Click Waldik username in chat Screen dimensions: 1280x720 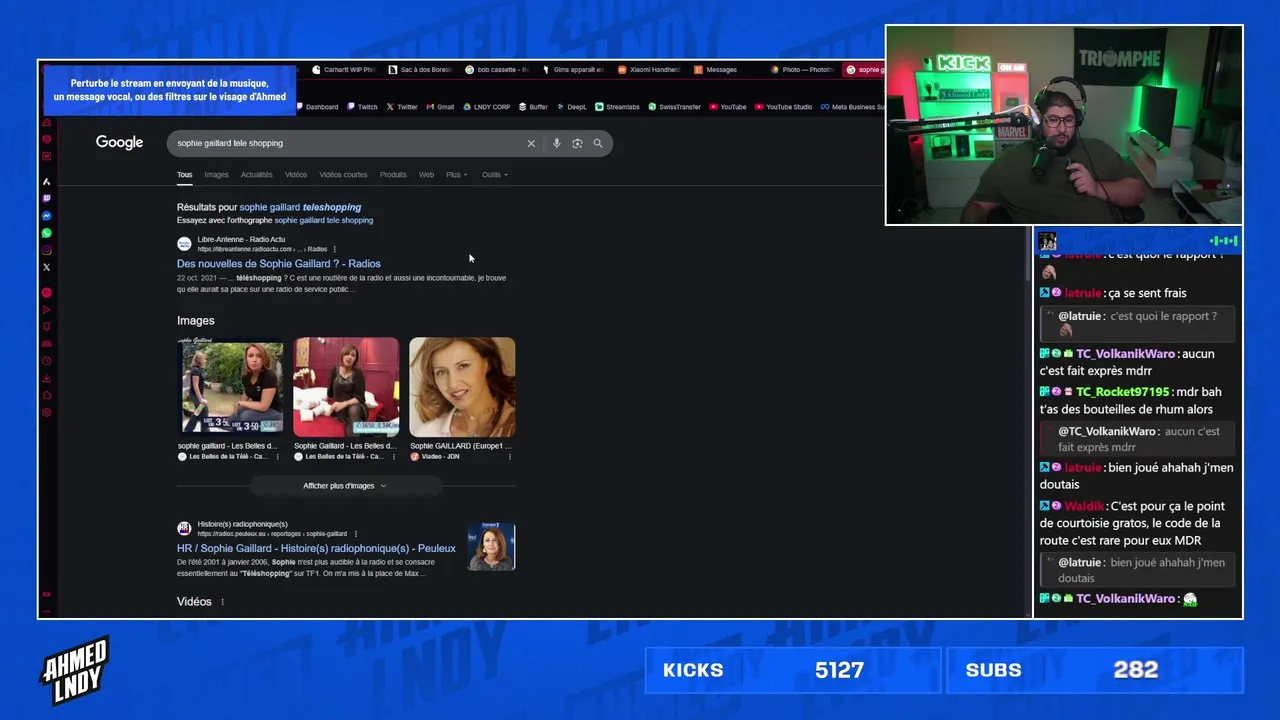tap(1084, 506)
